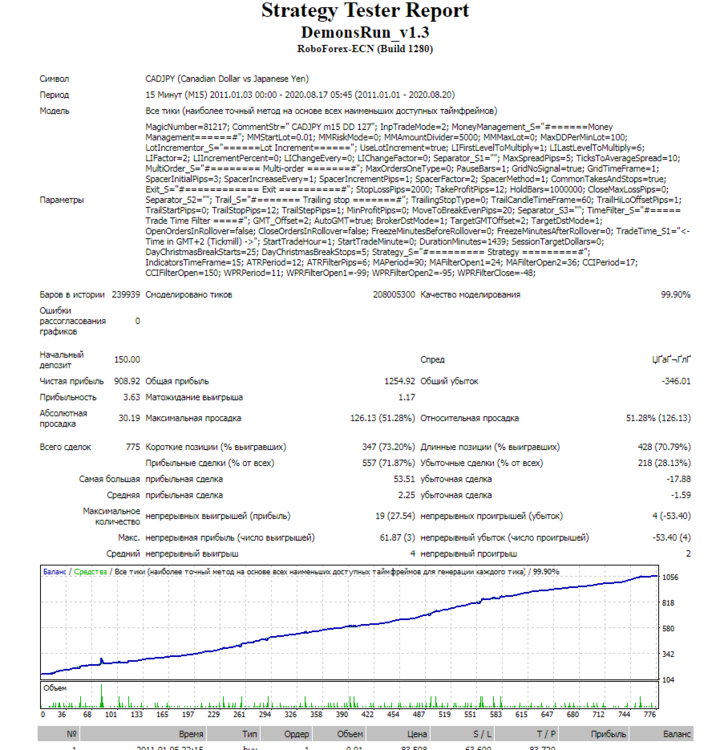The width and height of the screenshot is (716, 750).
Task: Click the parameter line starting 'MagicNumber=81217'
Action: 379,127
